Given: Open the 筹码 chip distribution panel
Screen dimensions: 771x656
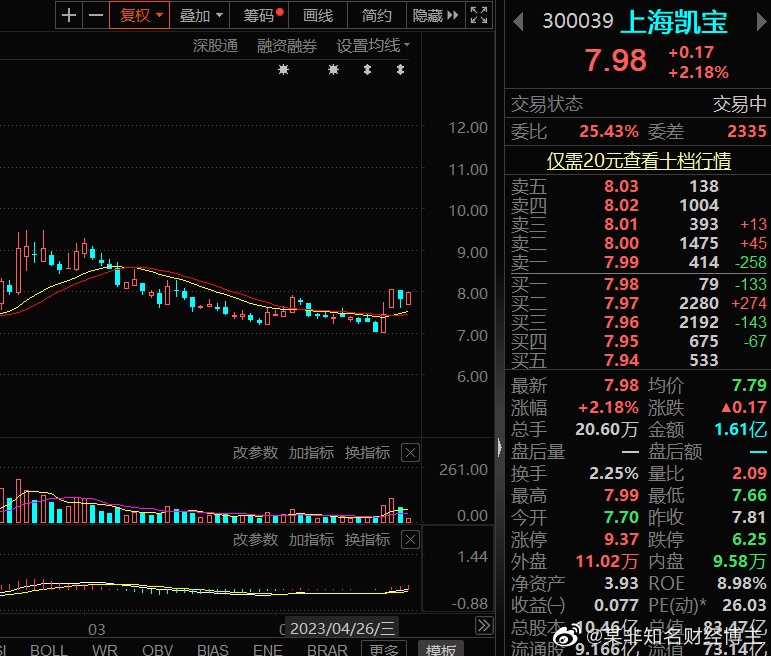Looking at the screenshot, I should (259, 15).
